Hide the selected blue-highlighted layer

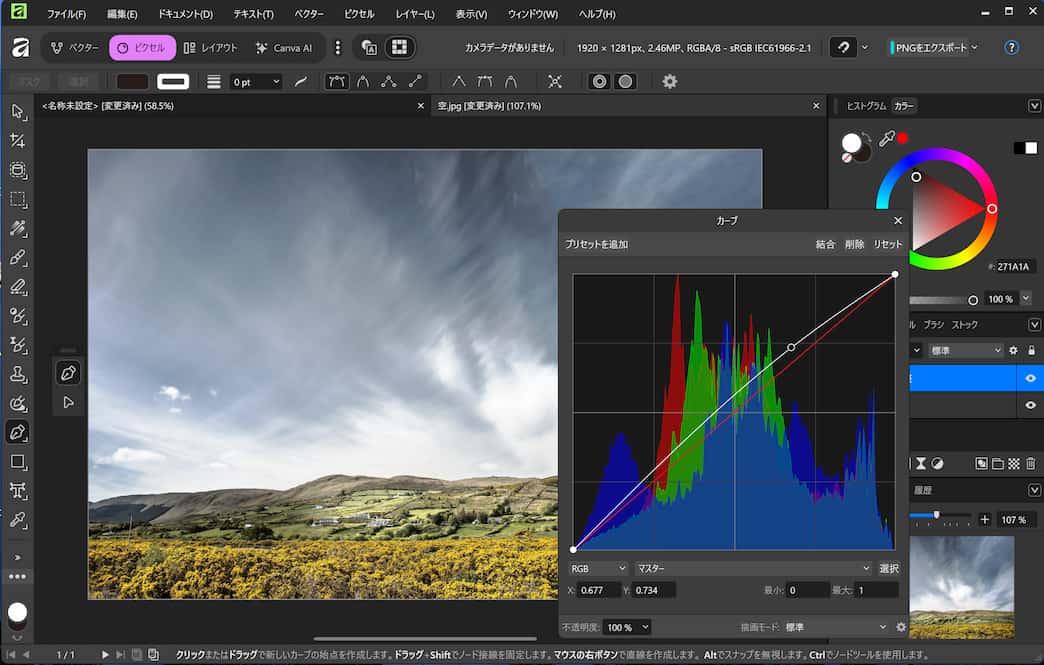[x=1030, y=378]
